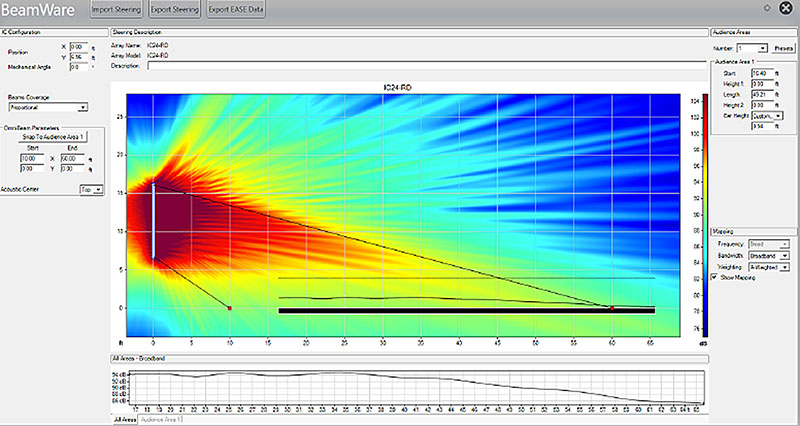The height and width of the screenshot is (426, 800).
Task: Click the red beam start marker
Action: (x=230, y=308)
